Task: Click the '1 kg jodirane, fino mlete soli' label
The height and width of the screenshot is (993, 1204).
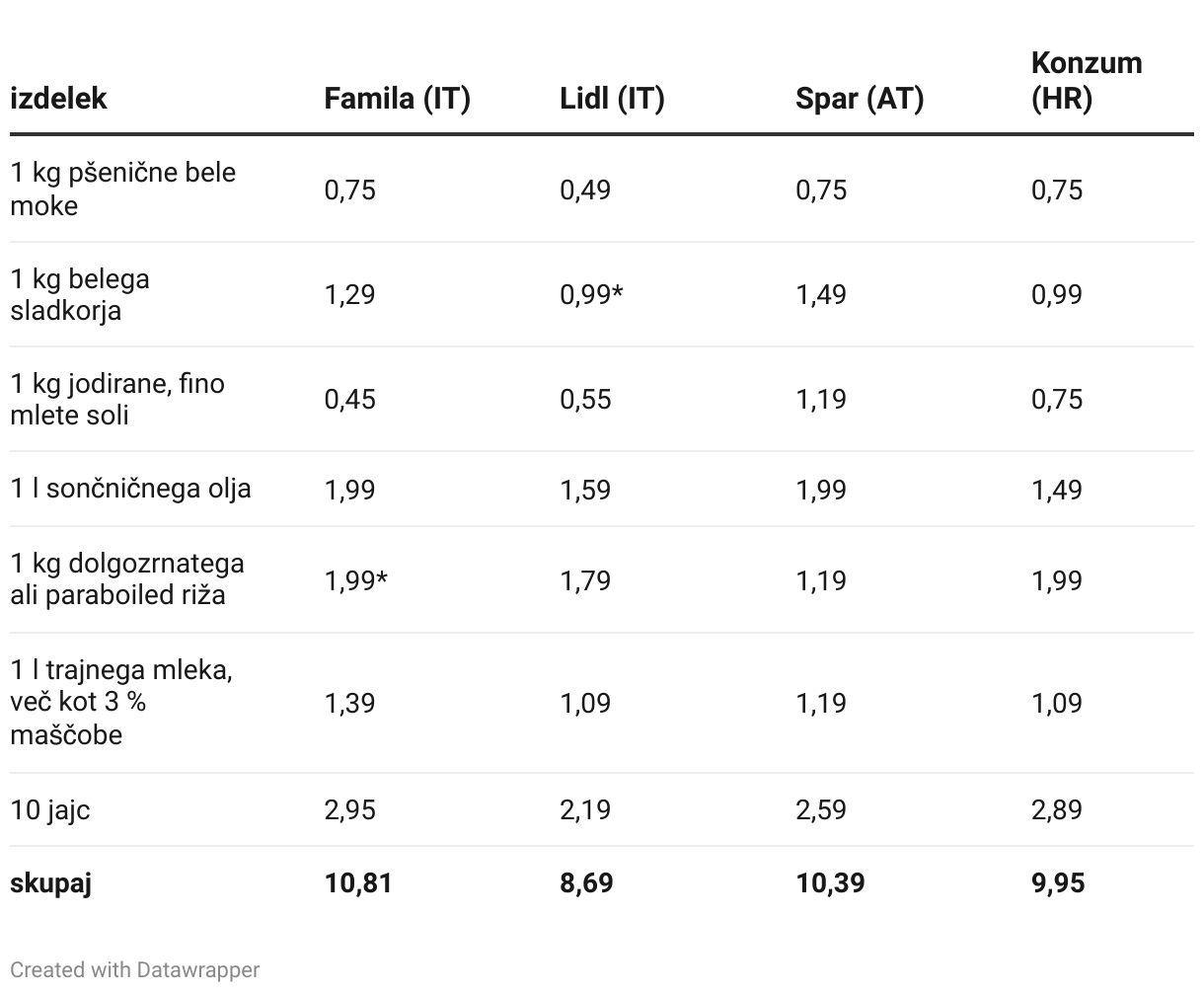Action: [117, 399]
